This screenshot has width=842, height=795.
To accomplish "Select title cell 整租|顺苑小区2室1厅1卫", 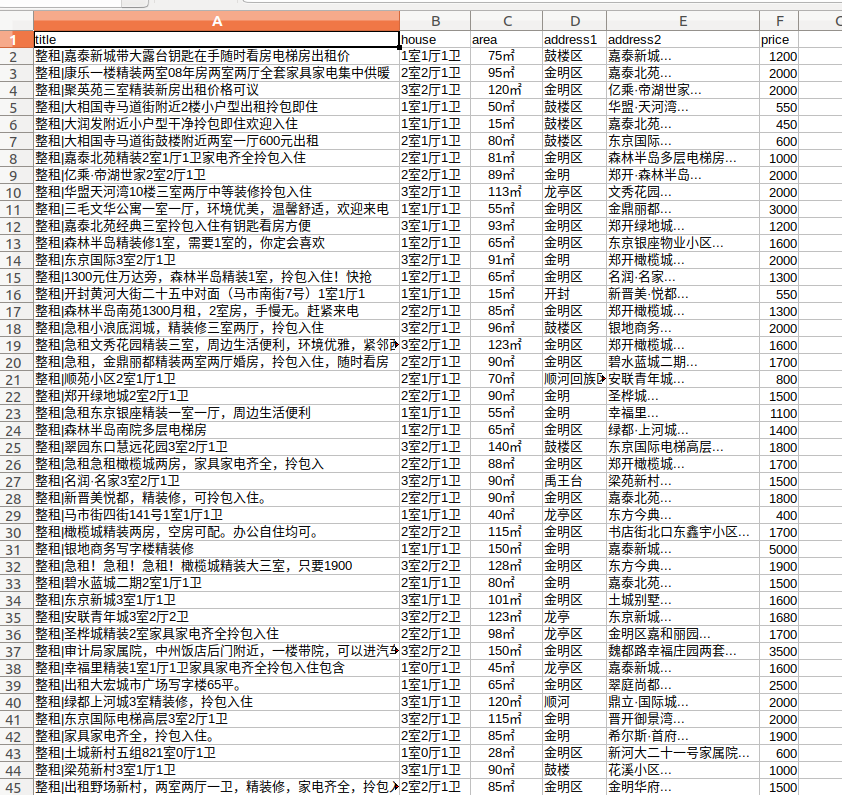I will coord(216,379).
